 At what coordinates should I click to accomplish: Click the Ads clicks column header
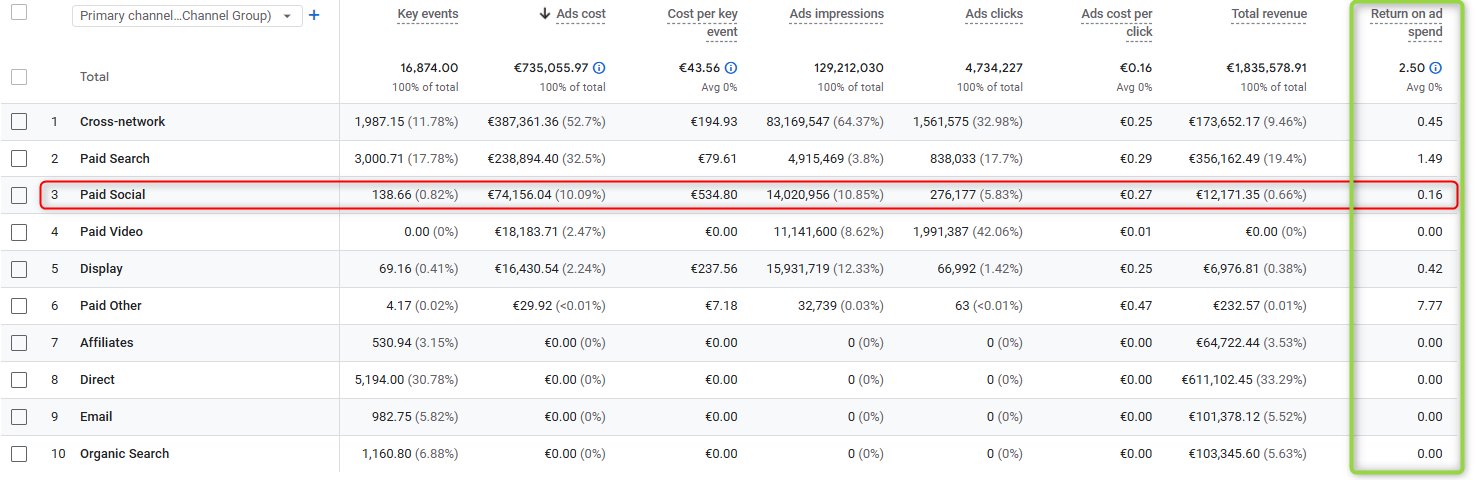993,14
